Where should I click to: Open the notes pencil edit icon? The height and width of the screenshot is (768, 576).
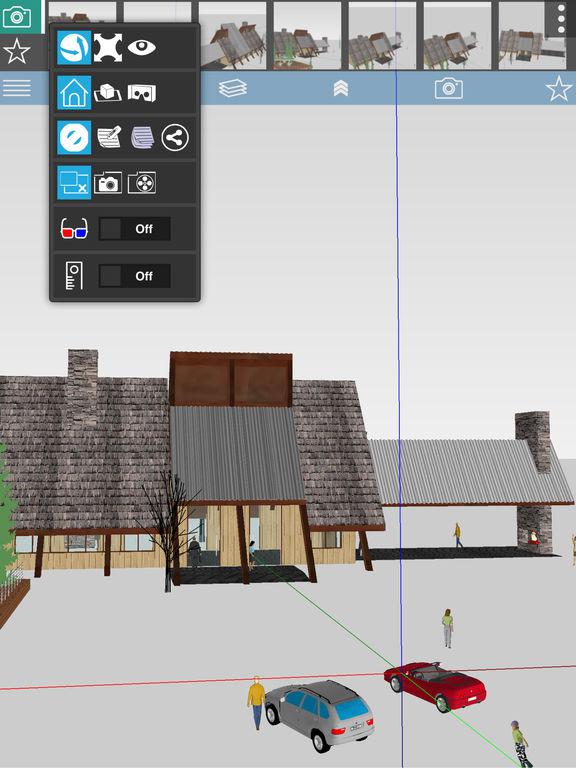point(109,138)
